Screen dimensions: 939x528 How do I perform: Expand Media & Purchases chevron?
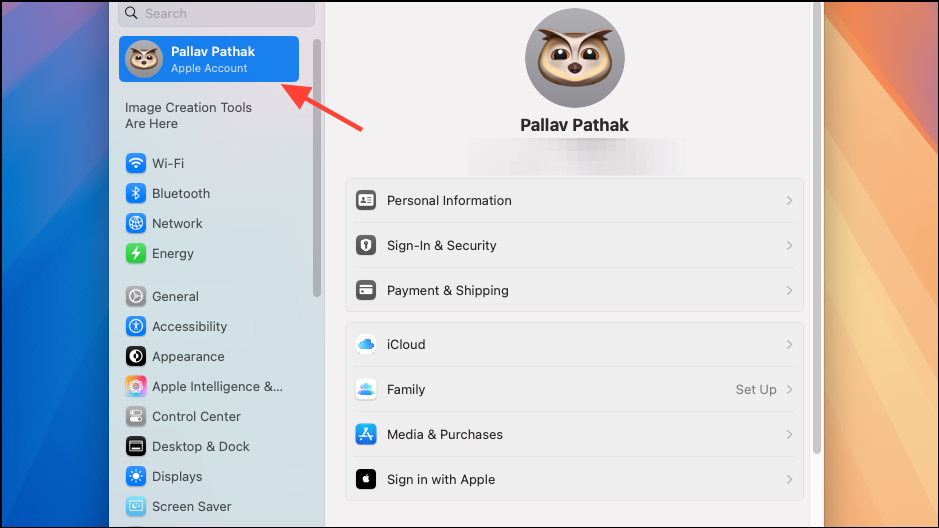(789, 434)
